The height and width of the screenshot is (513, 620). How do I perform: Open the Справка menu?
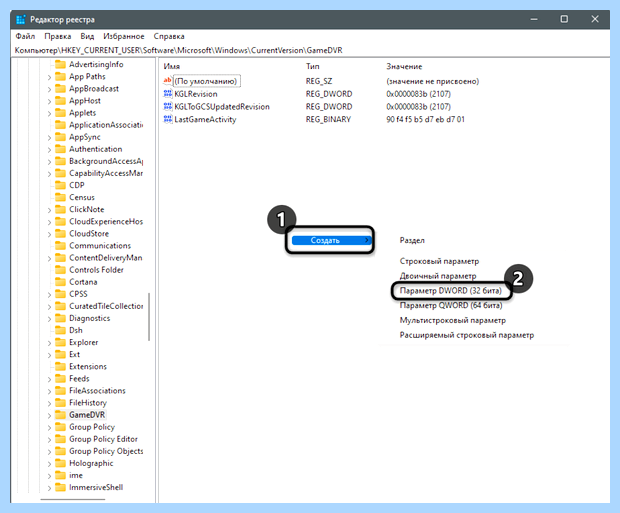(x=169, y=36)
